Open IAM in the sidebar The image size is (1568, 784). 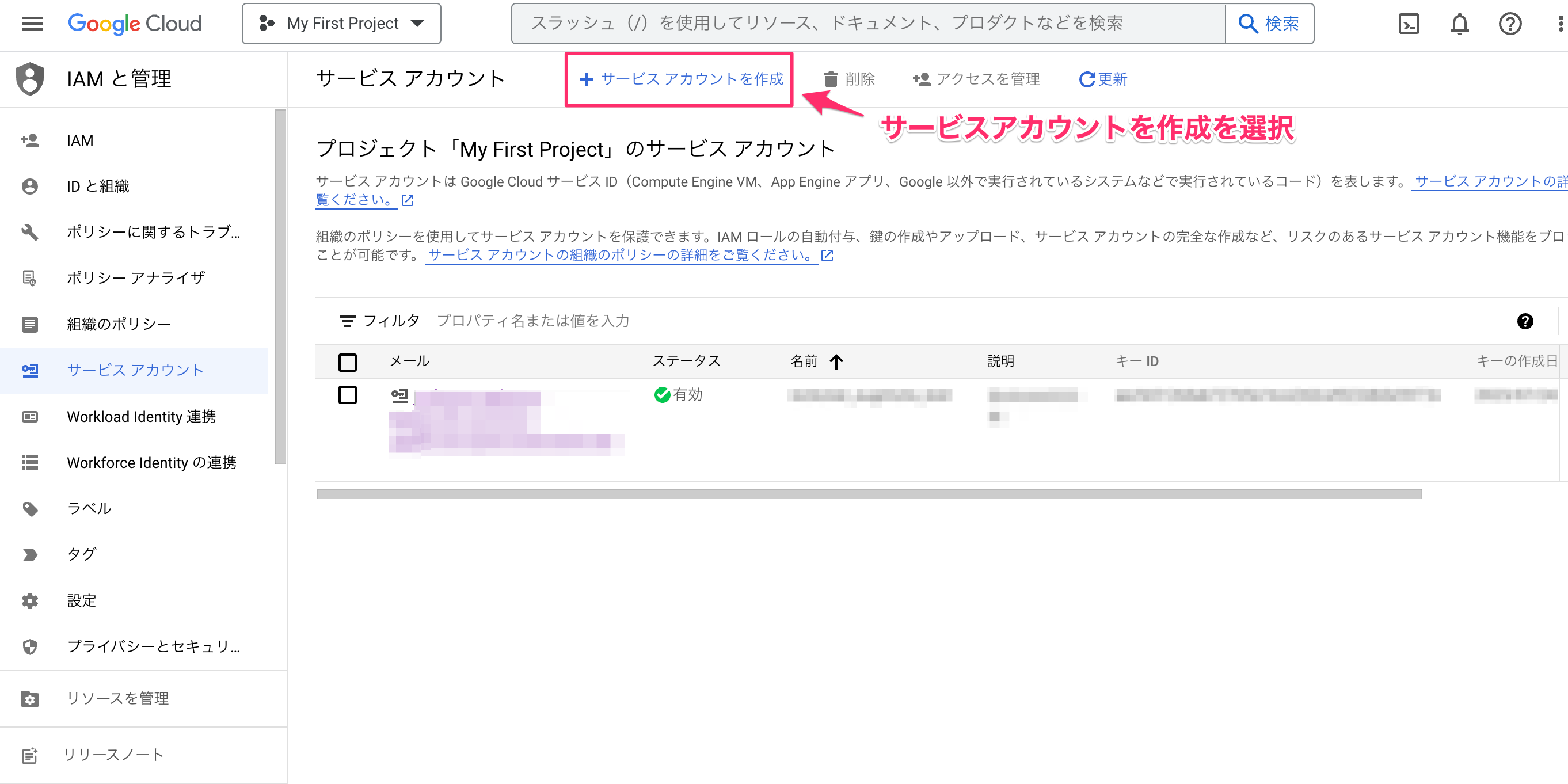(134, 140)
